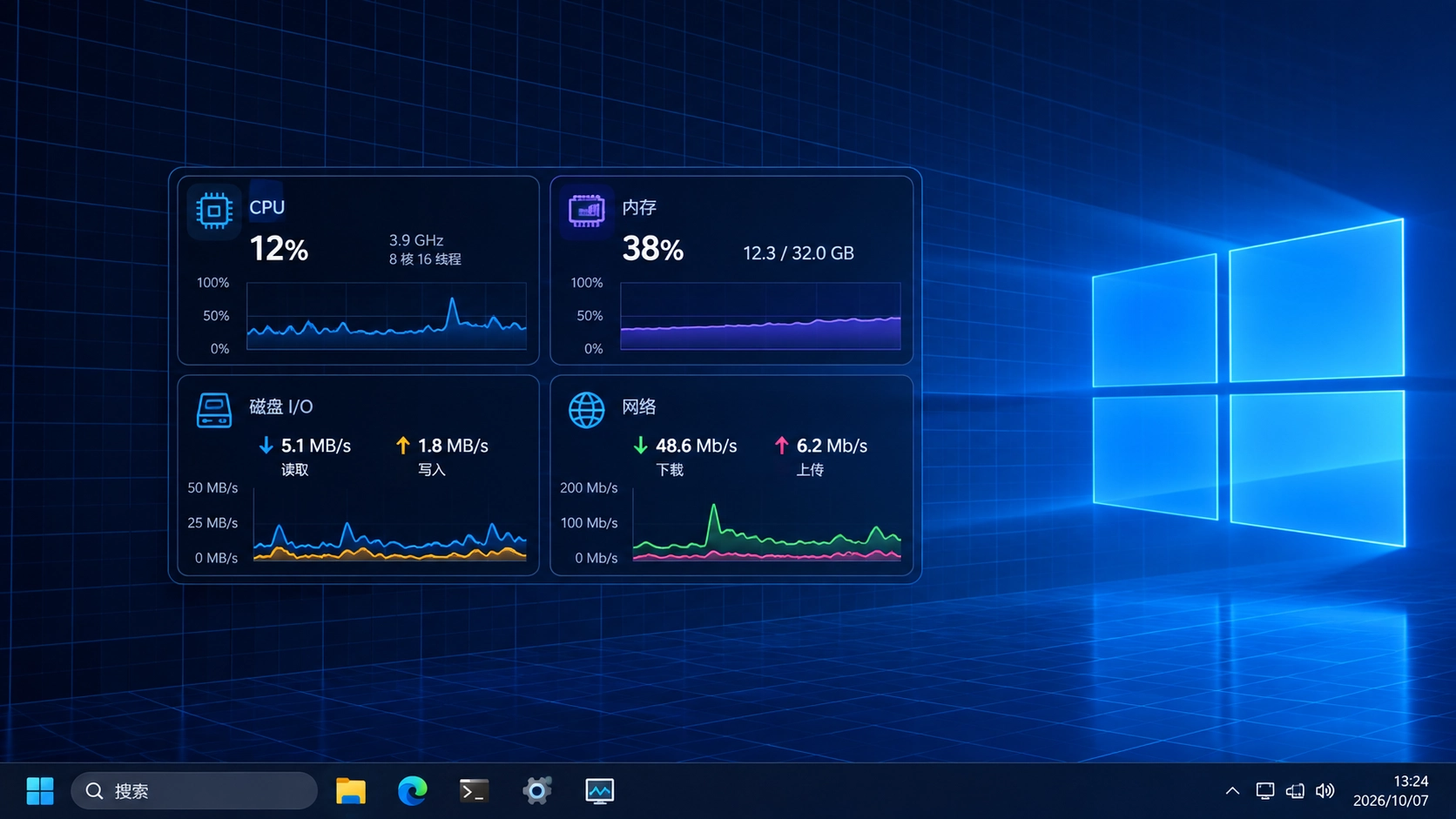The width and height of the screenshot is (1456, 819).
Task: Open the system monitor taskbar app
Action: point(600,791)
